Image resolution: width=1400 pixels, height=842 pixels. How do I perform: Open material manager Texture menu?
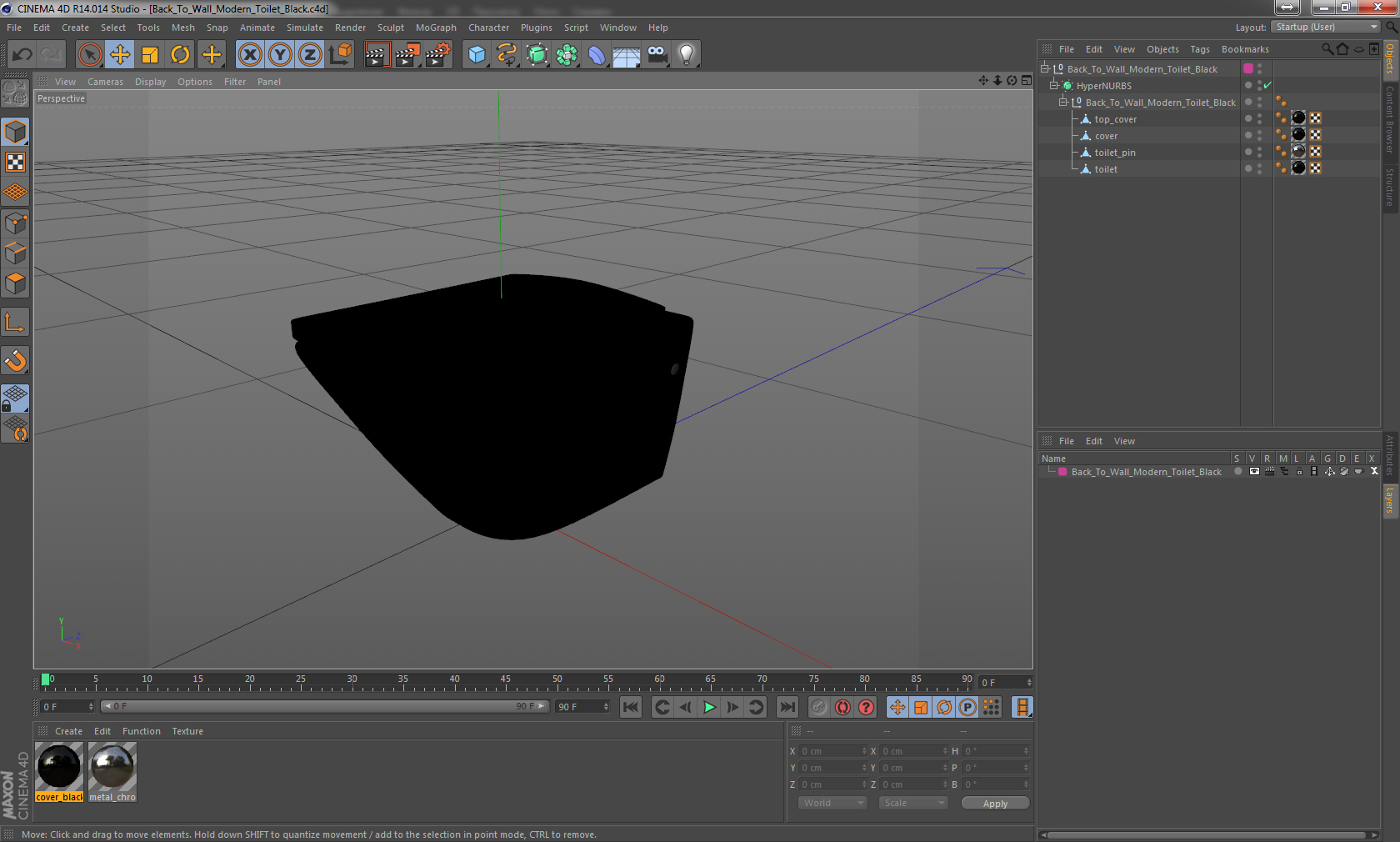187,731
